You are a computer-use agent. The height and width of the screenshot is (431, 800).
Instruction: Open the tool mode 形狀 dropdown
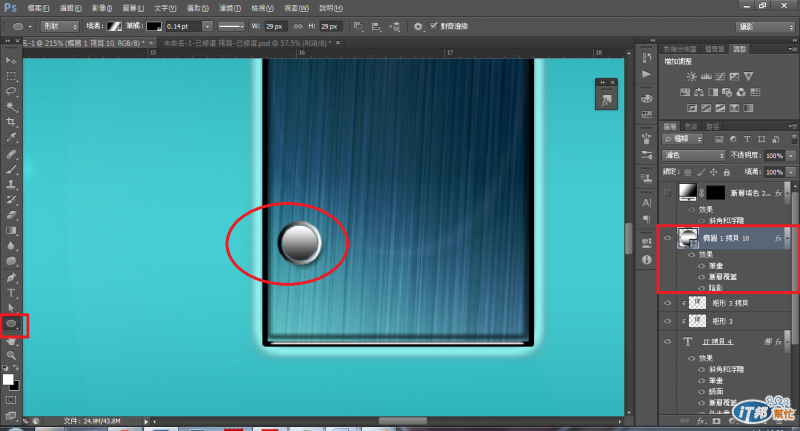click(60, 26)
